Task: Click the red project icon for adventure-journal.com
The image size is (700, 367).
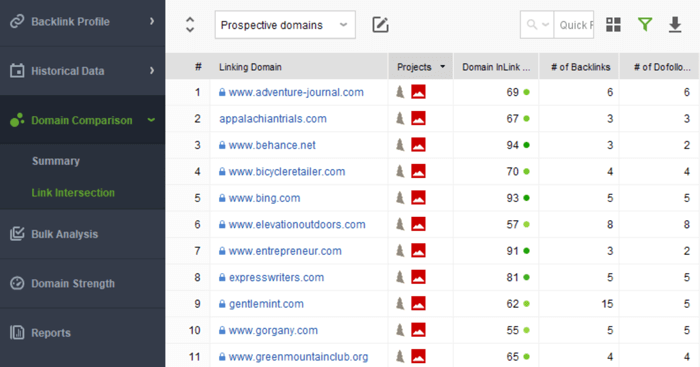Action: (x=418, y=92)
